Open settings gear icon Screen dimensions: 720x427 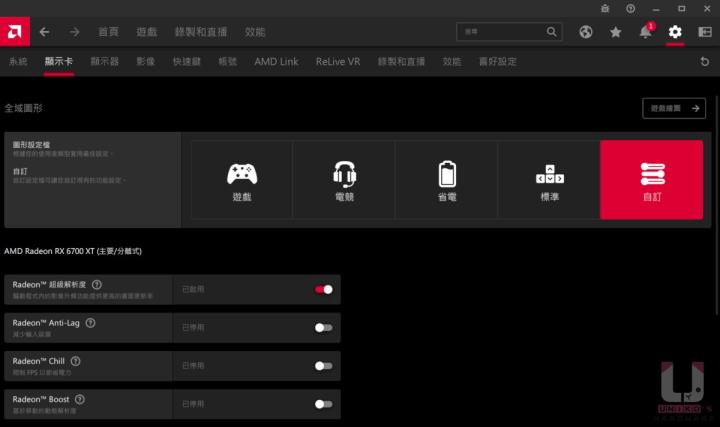coord(675,32)
